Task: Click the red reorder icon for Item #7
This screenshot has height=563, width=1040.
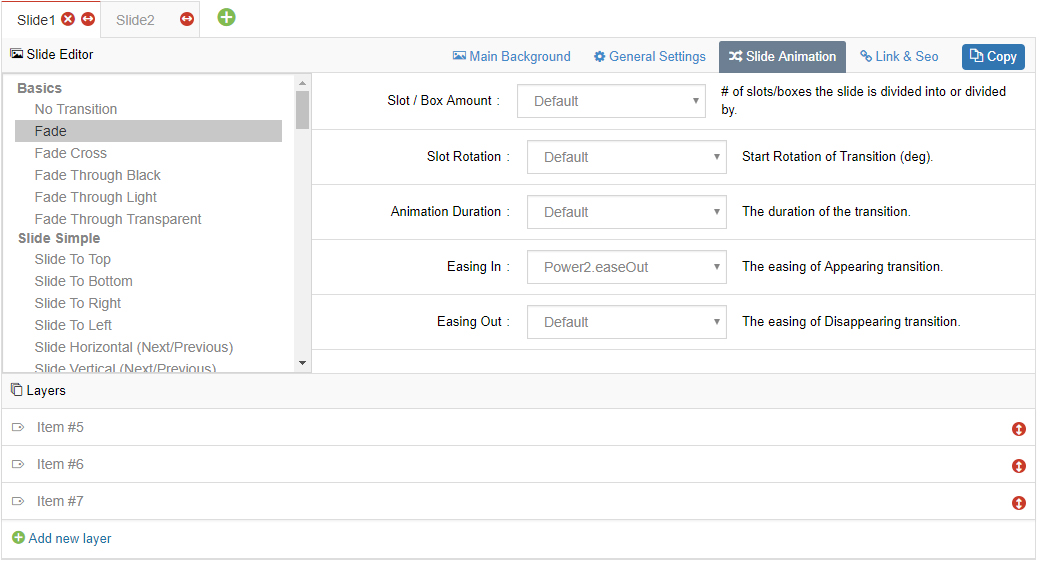Action: tap(1019, 503)
